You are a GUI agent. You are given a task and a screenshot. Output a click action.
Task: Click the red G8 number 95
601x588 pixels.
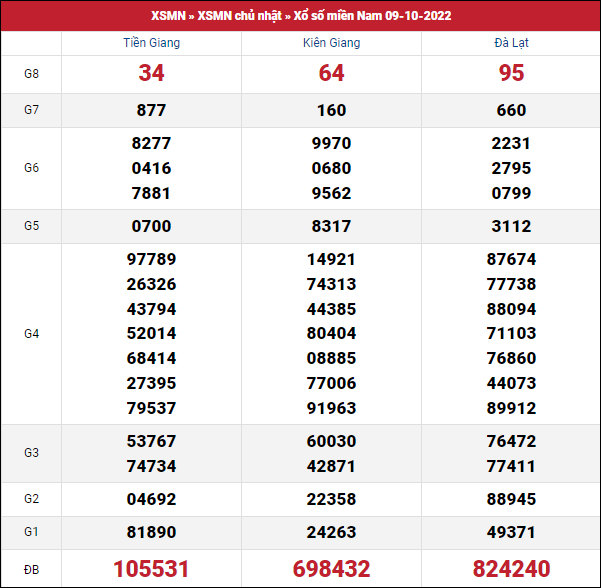(x=511, y=73)
